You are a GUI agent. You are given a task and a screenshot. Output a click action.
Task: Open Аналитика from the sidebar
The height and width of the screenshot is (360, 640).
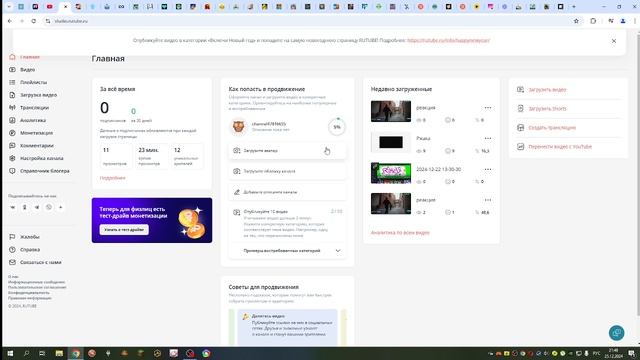[x=33, y=120]
